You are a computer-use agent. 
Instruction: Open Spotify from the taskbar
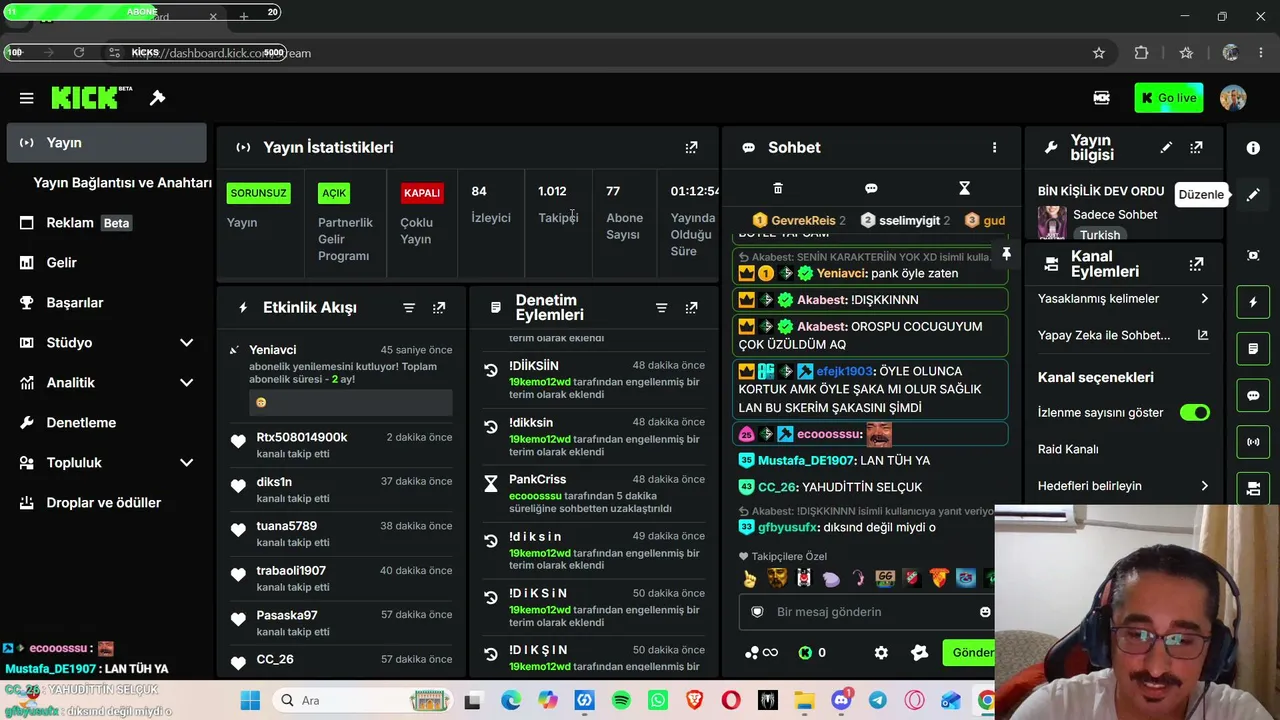point(621,701)
